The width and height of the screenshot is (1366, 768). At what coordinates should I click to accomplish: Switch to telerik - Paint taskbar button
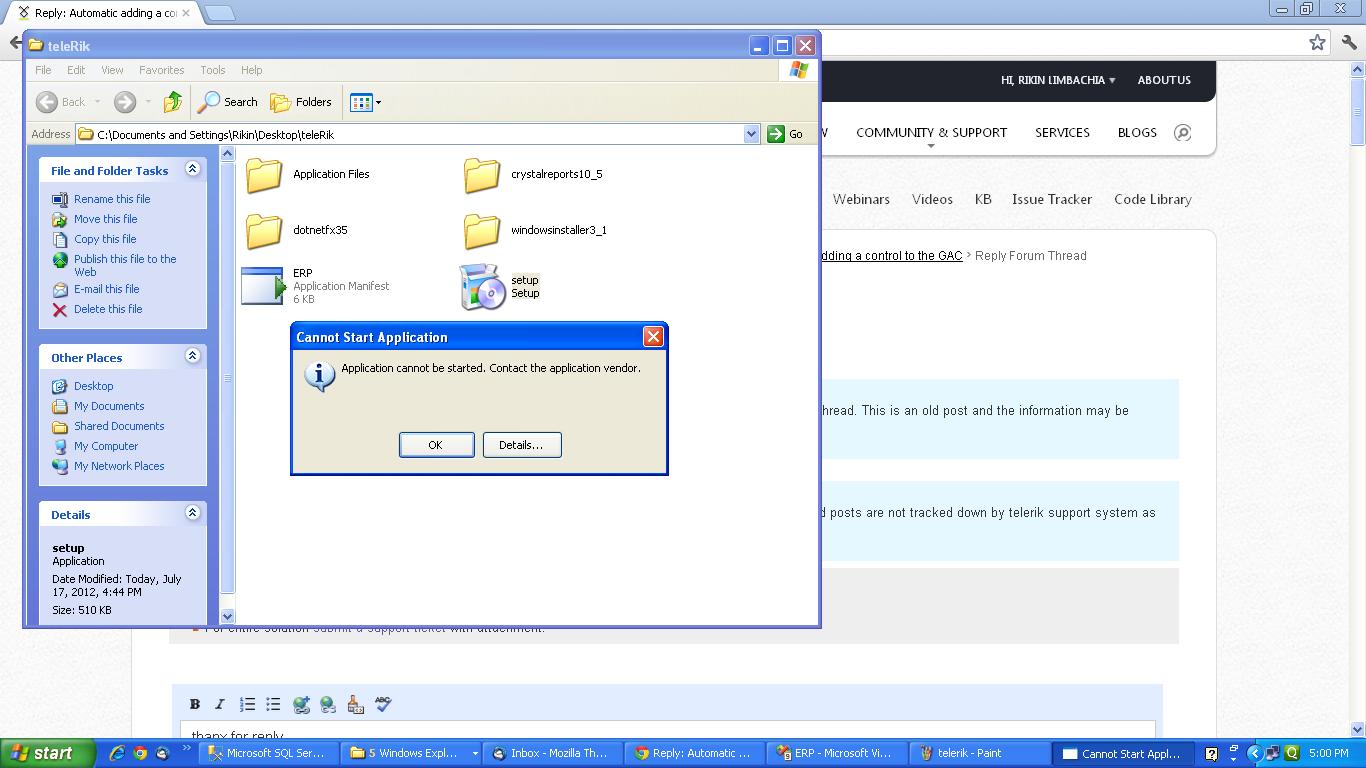pyautogui.click(x=979, y=754)
